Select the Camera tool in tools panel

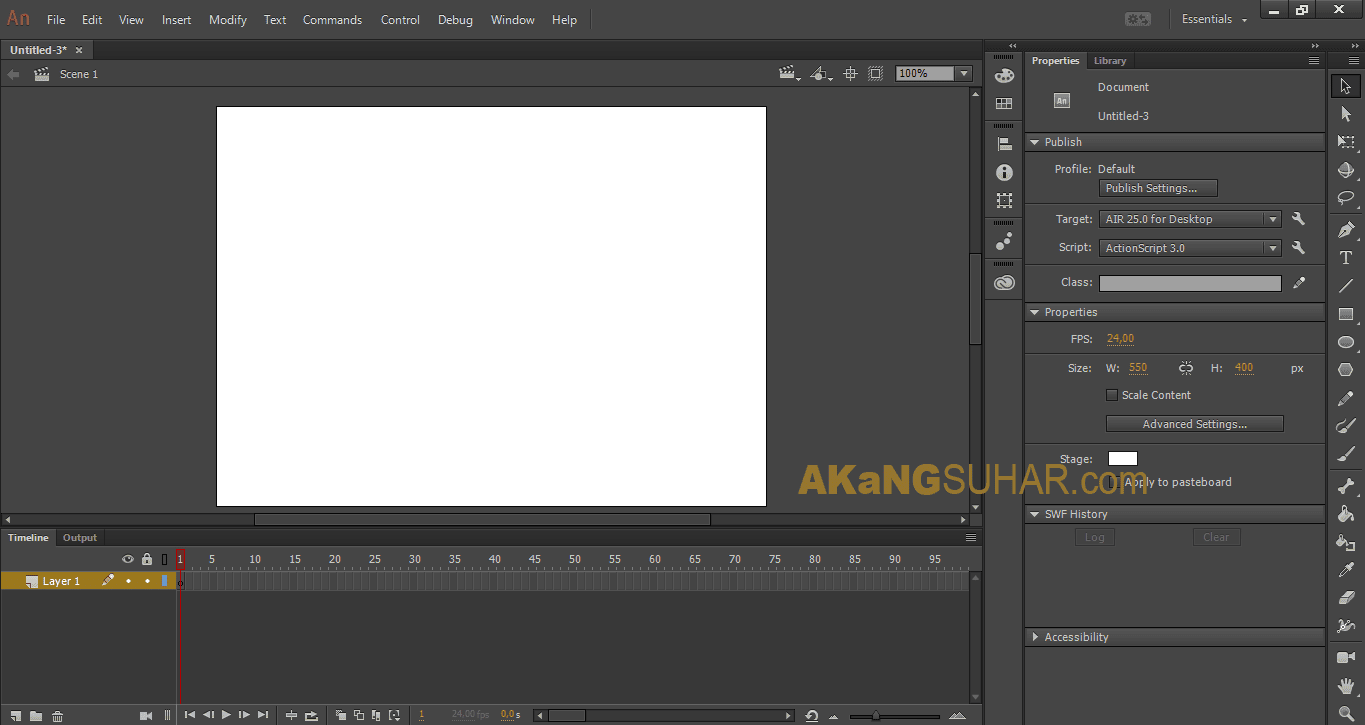[x=1346, y=657]
